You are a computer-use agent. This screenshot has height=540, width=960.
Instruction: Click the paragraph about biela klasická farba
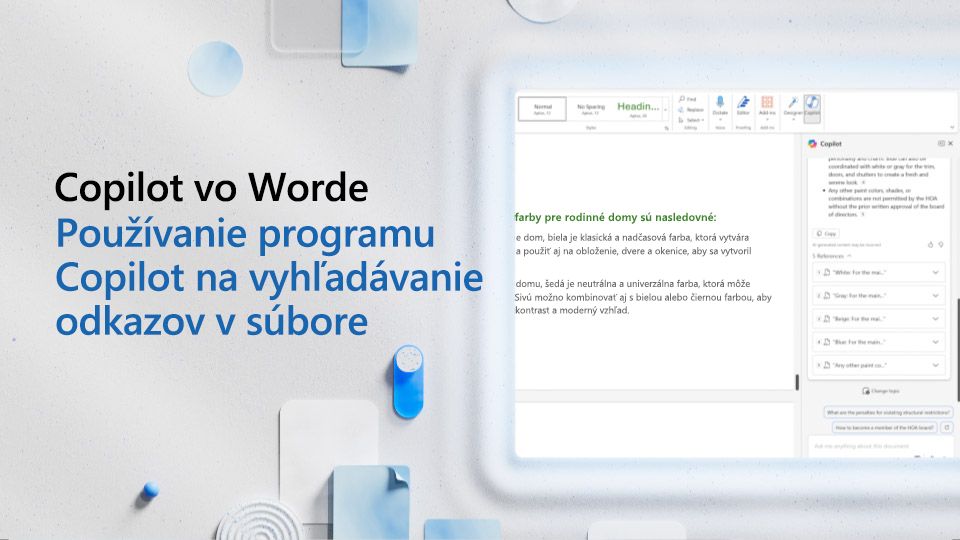tap(633, 244)
